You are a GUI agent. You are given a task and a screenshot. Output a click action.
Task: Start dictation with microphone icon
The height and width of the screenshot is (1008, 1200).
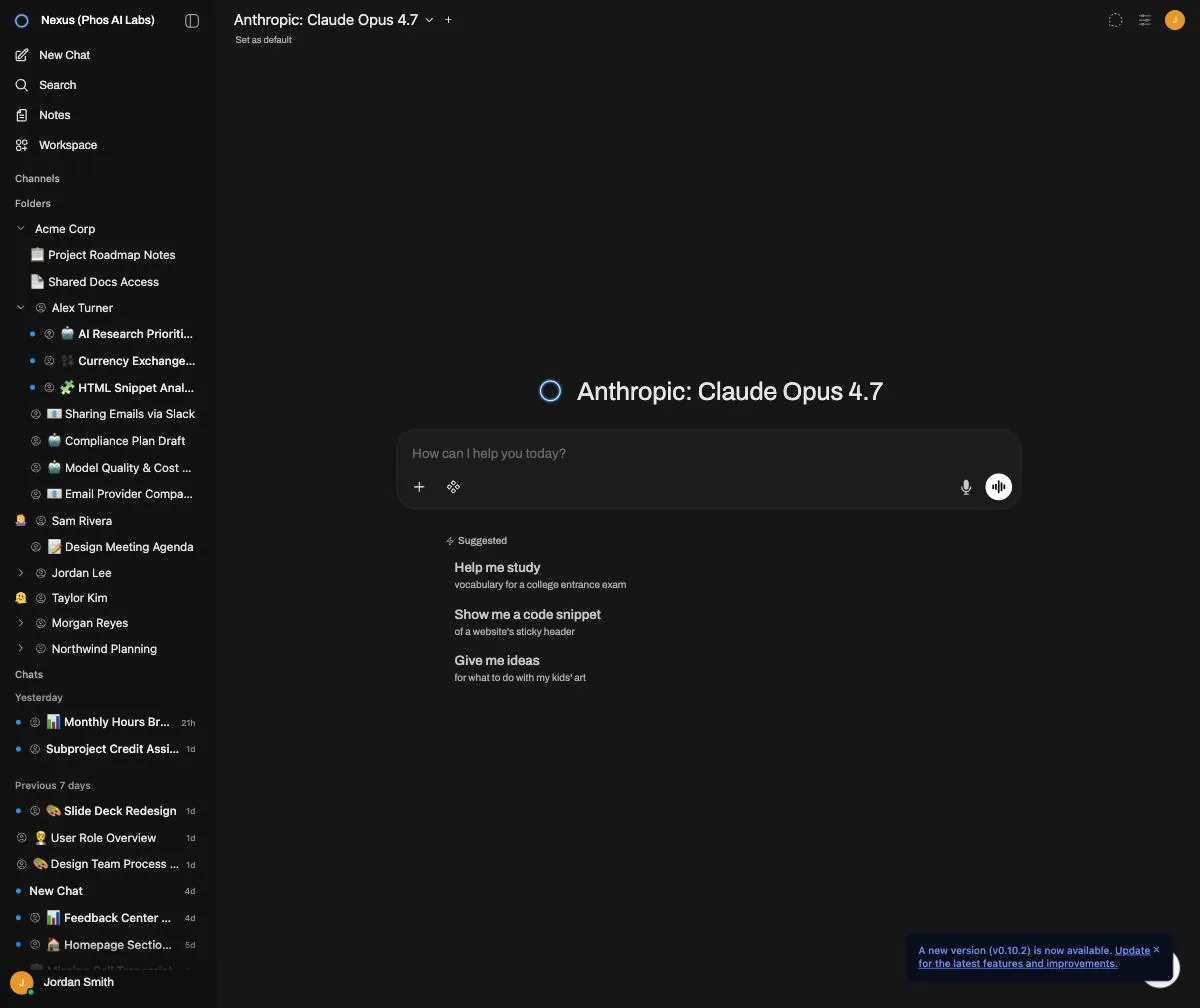click(966, 487)
